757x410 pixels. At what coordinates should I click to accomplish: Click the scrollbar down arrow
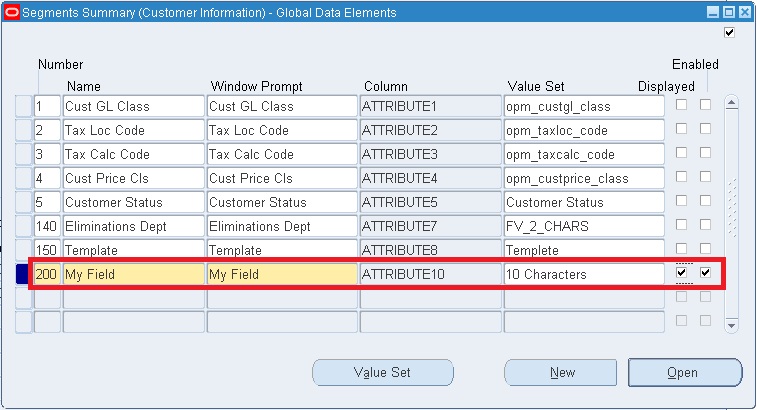click(x=731, y=324)
